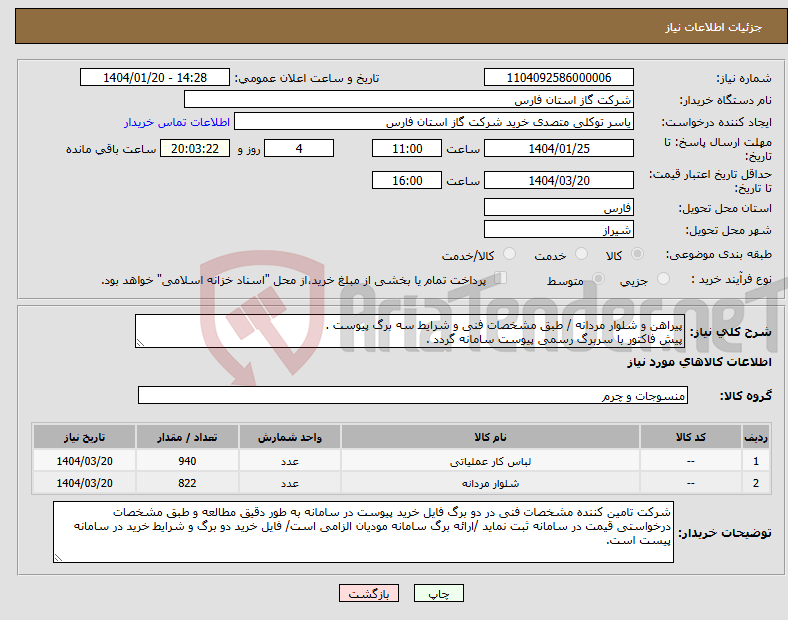Click the اطلاعات کالاهای مورد نیاز section title
The width and height of the screenshot is (788, 620).
coord(699,362)
